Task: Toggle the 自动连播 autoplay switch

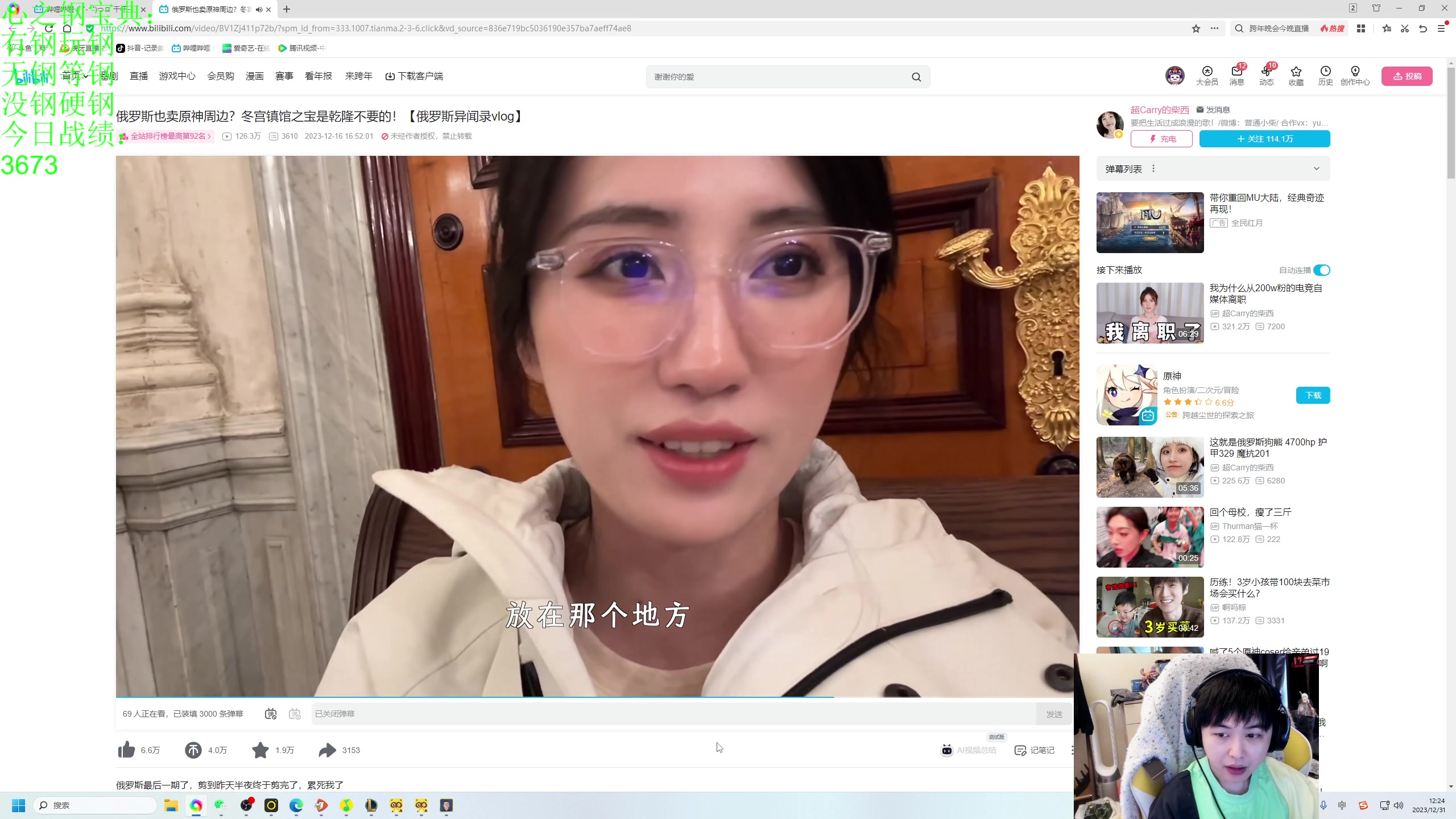Action: [x=1321, y=270]
